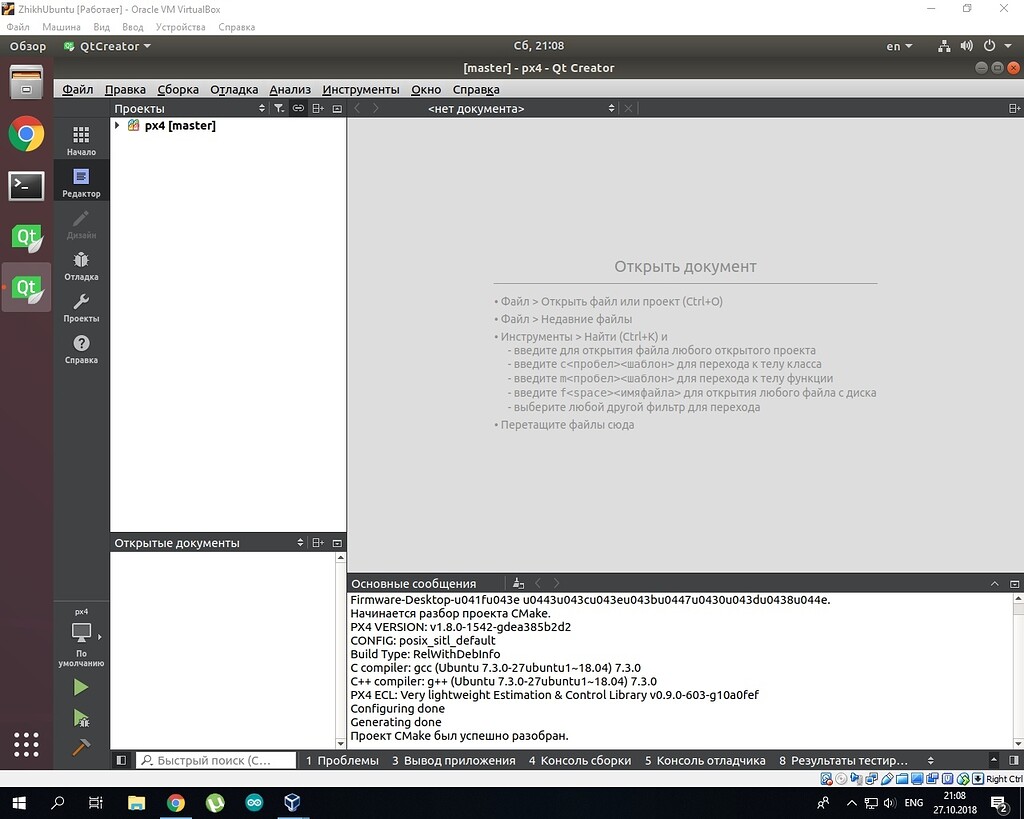This screenshot has height=819, width=1024.
Task: Open the Отладка menu in menu bar
Action: 234,89
